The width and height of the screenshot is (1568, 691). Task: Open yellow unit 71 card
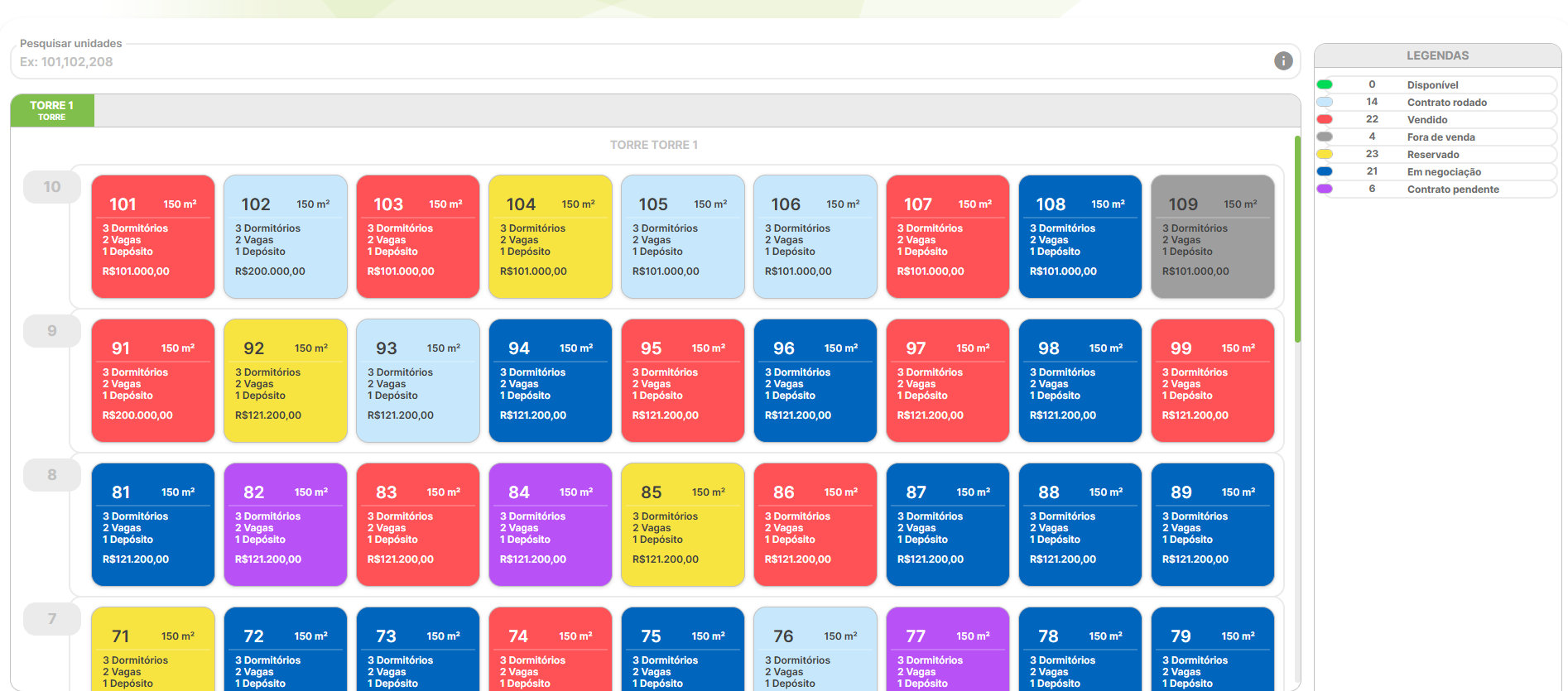pos(153,650)
